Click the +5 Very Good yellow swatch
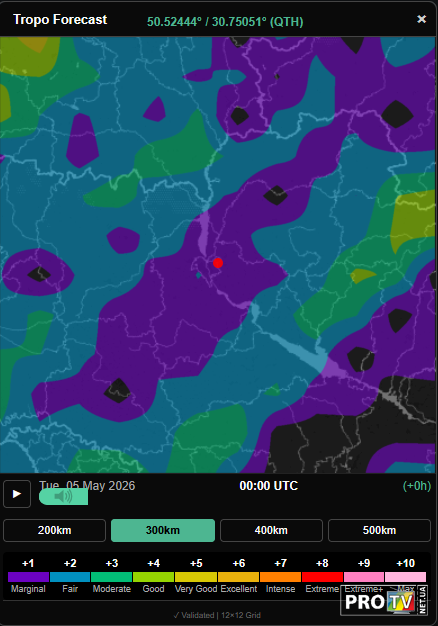Image resolution: width=438 pixels, height=626 pixels. click(x=196, y=577)
